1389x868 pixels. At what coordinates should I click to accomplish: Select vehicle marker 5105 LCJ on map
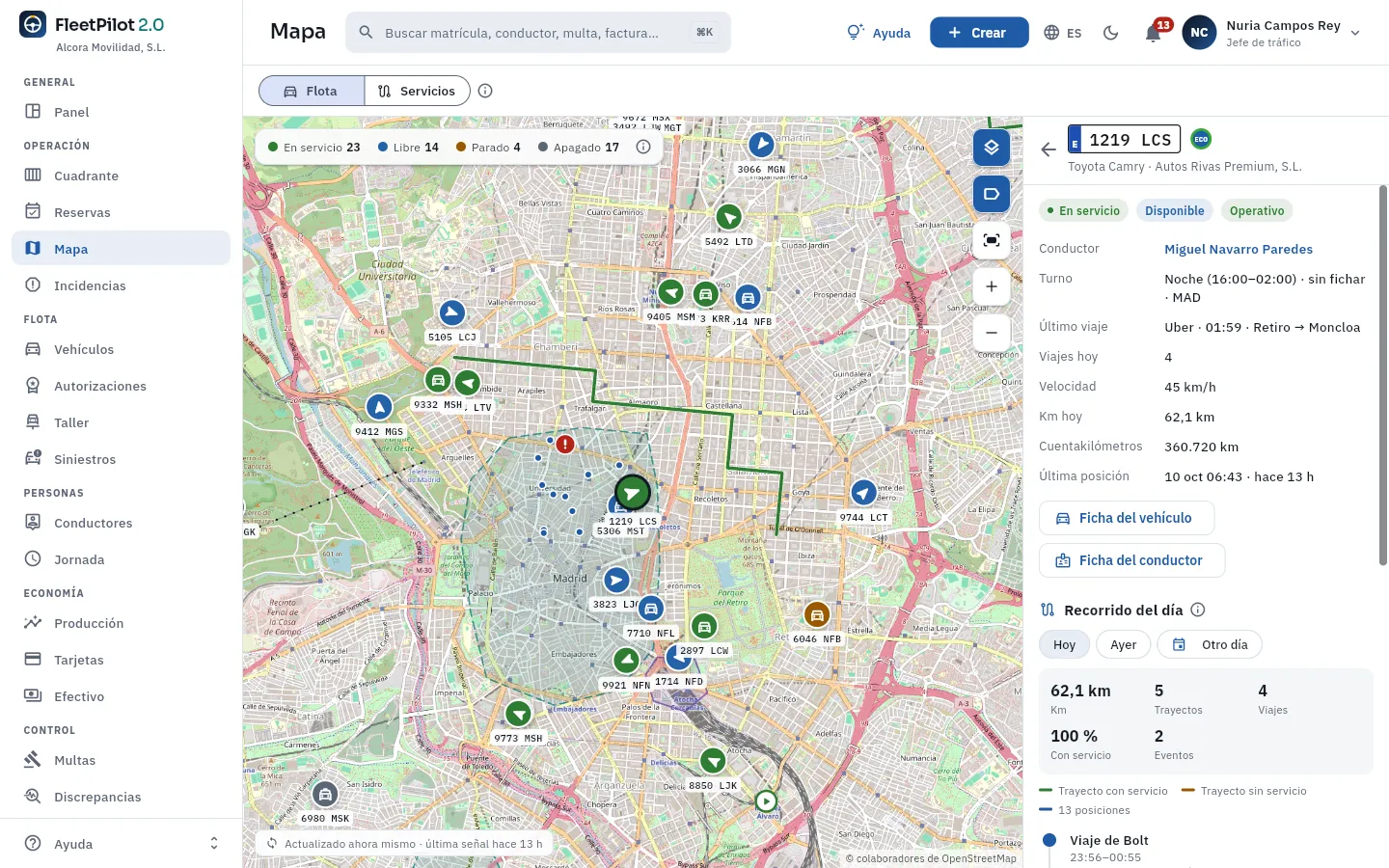coord(451,312)
